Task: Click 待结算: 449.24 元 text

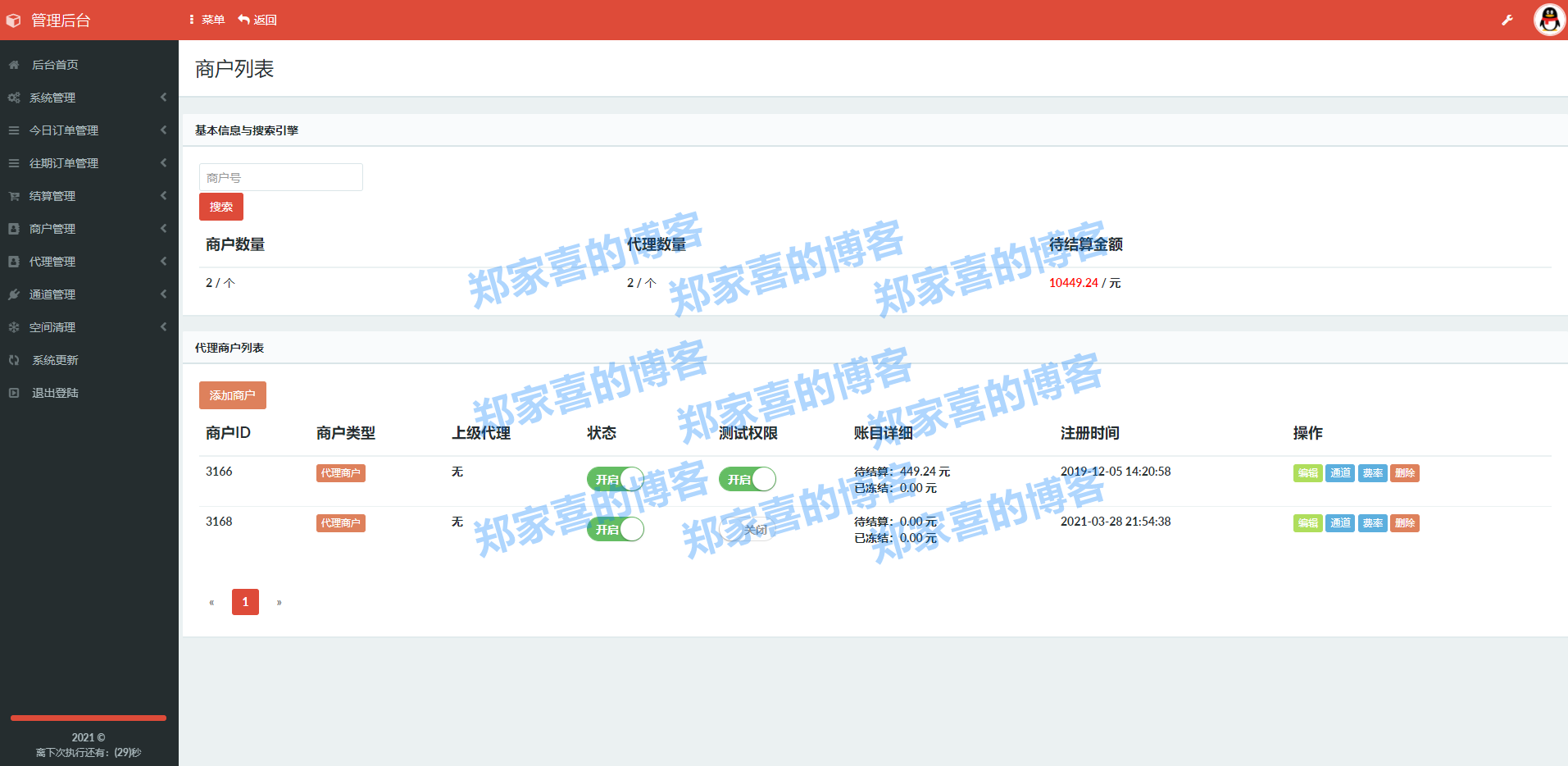Action: point(902,472)
